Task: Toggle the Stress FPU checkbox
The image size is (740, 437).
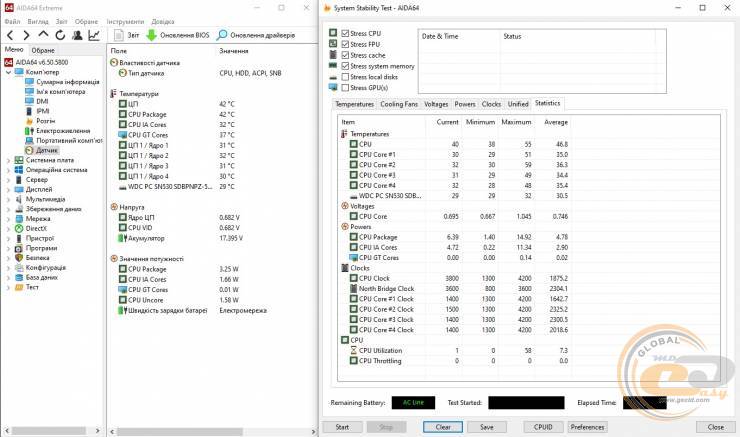Action: 345,44
